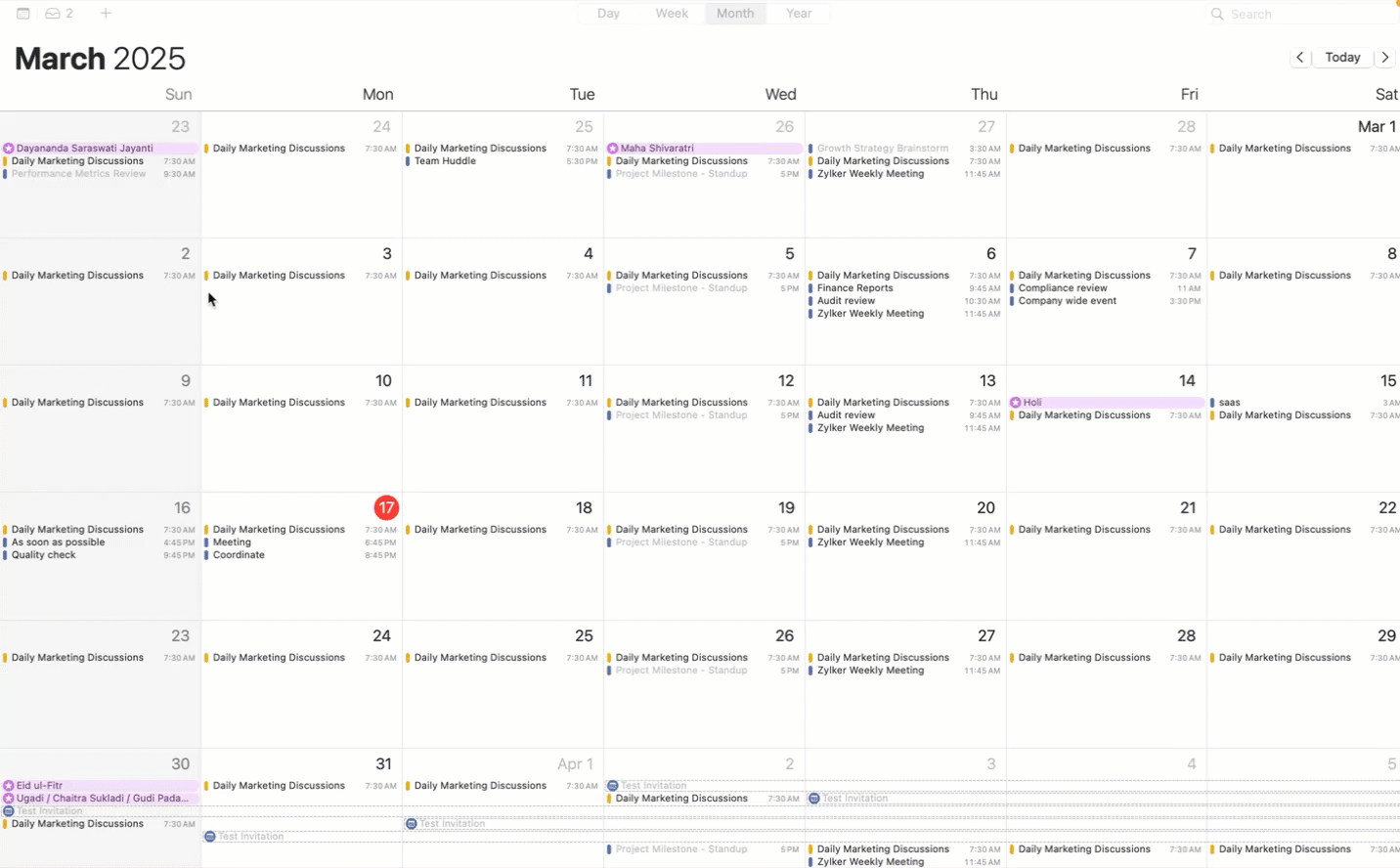Select the Month view tab
This screenshot has width=1400, height=868.
coord(735,14)
